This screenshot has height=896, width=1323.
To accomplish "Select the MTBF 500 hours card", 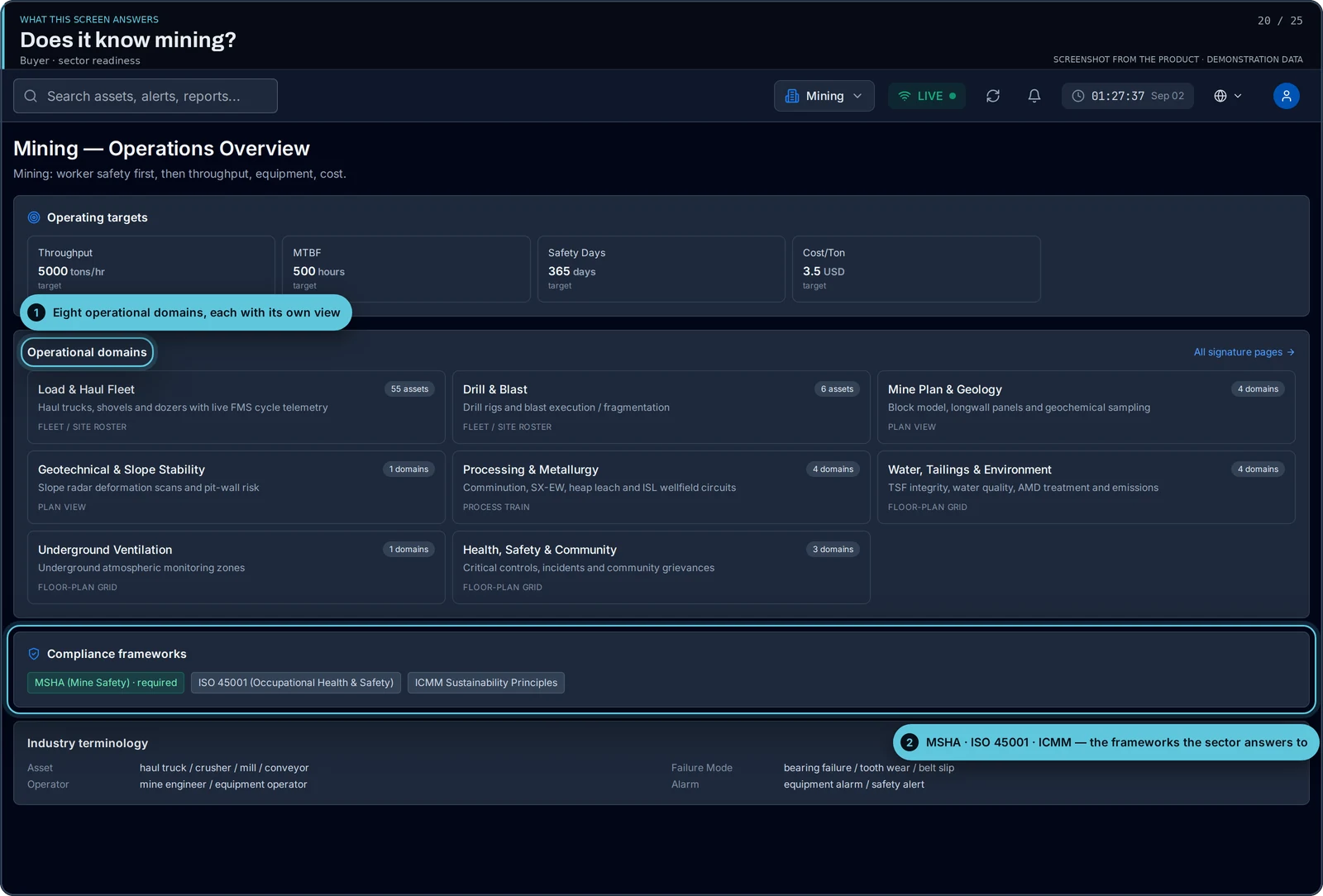I will (x=406, y=269).
